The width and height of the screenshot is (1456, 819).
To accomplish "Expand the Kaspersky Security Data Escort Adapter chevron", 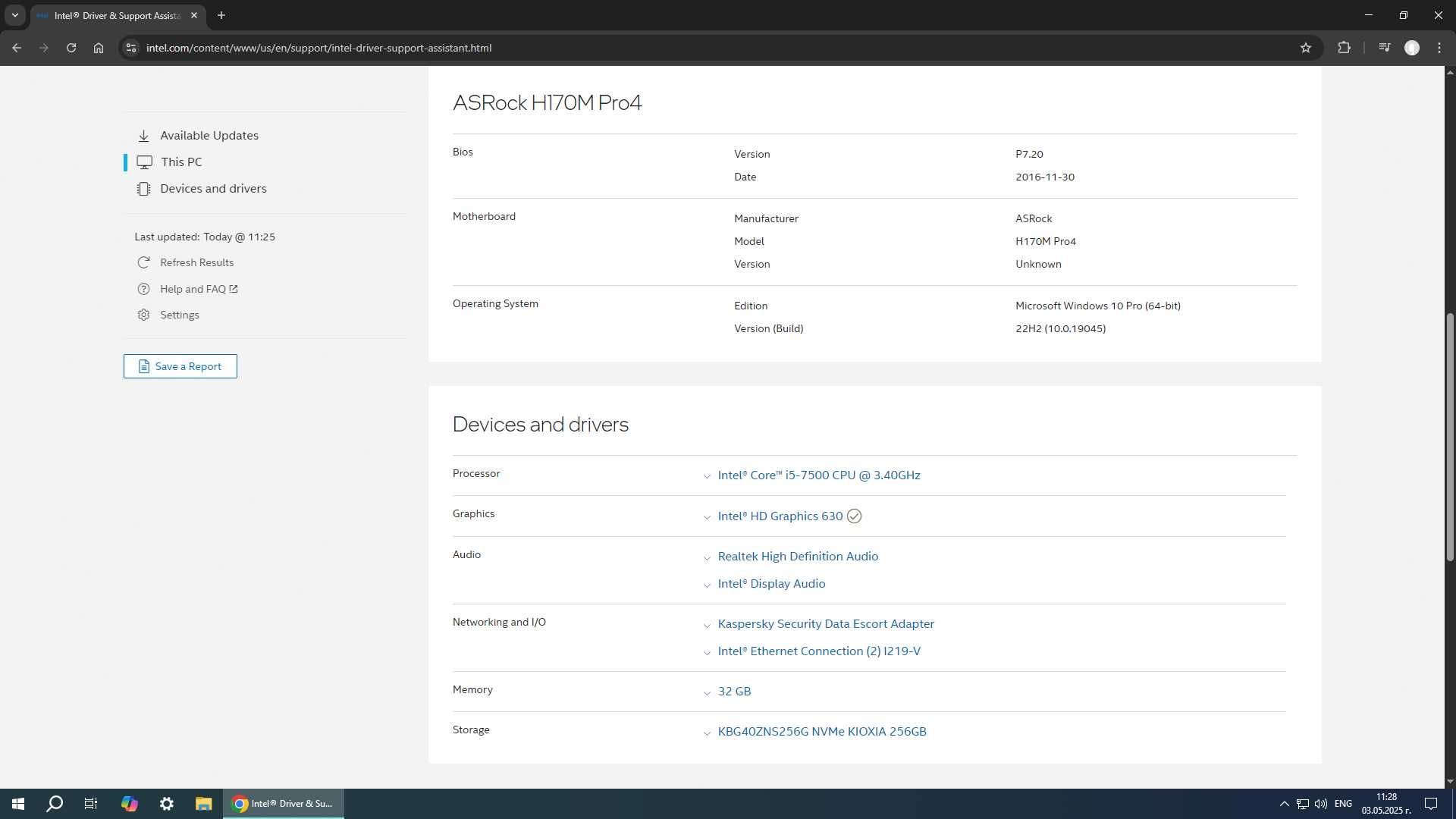I will point(707,625).
